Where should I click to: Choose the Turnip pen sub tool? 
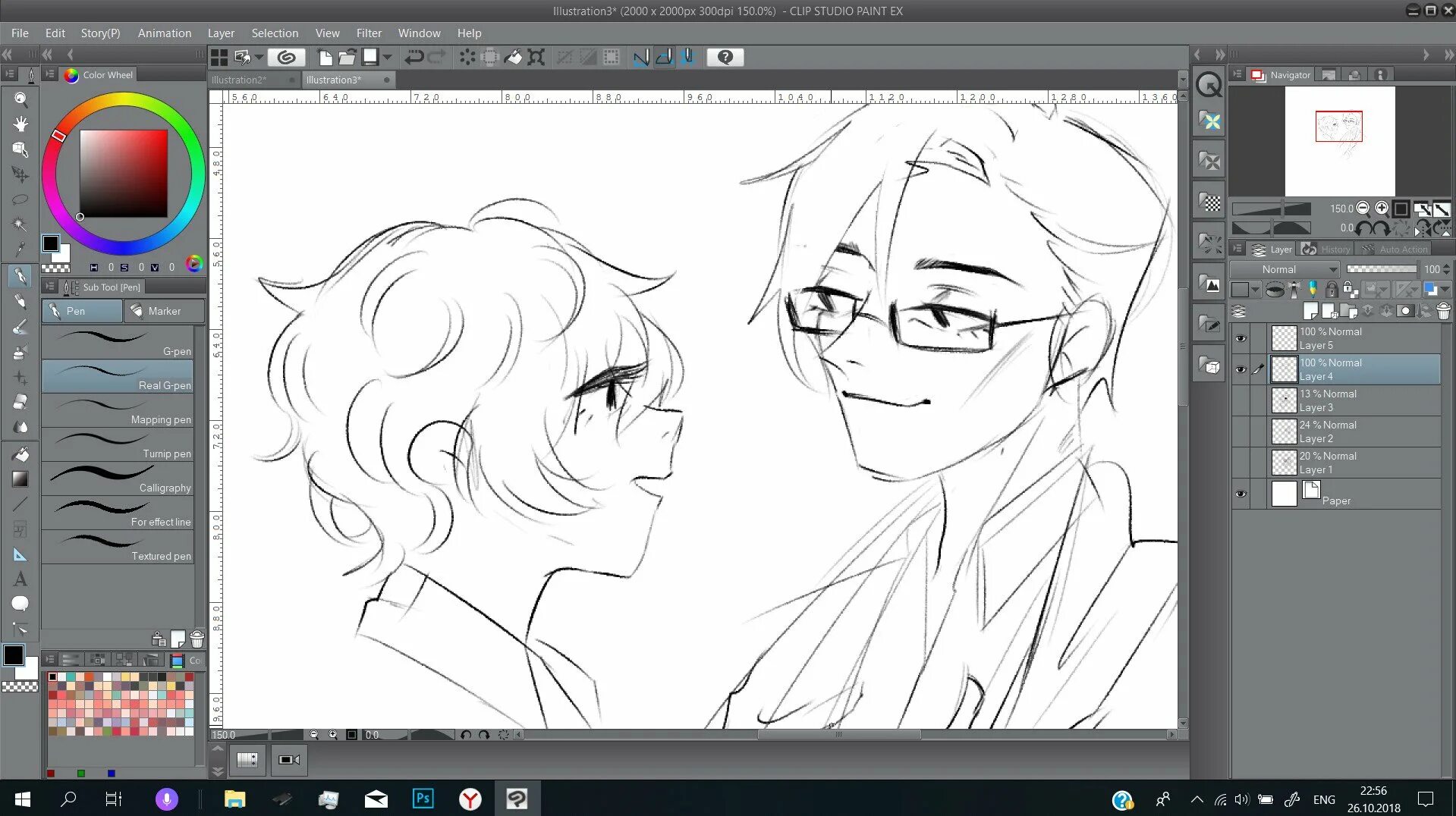click(118, 444)
